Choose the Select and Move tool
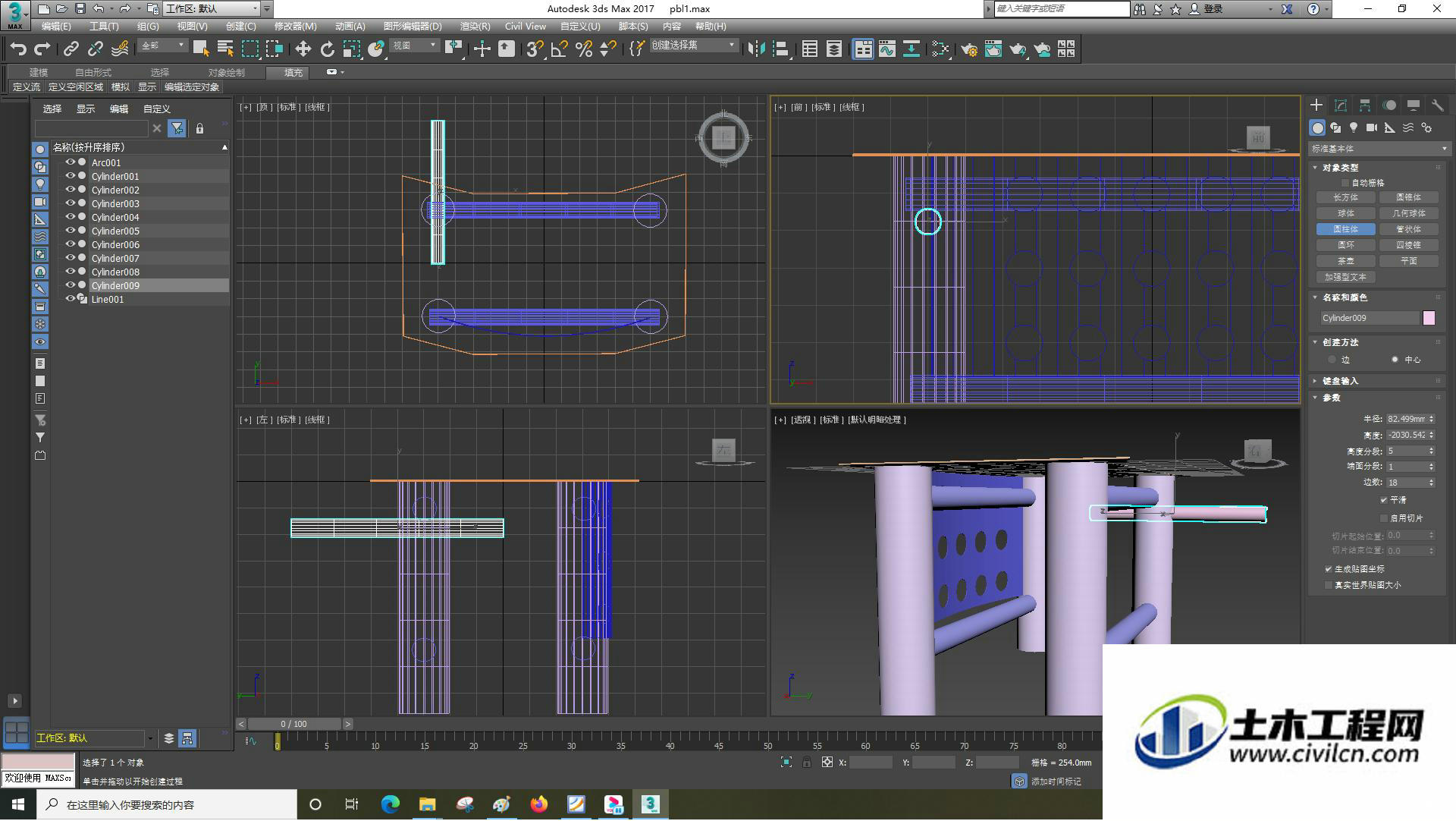The image size is (1456, 821). point(303,49)
